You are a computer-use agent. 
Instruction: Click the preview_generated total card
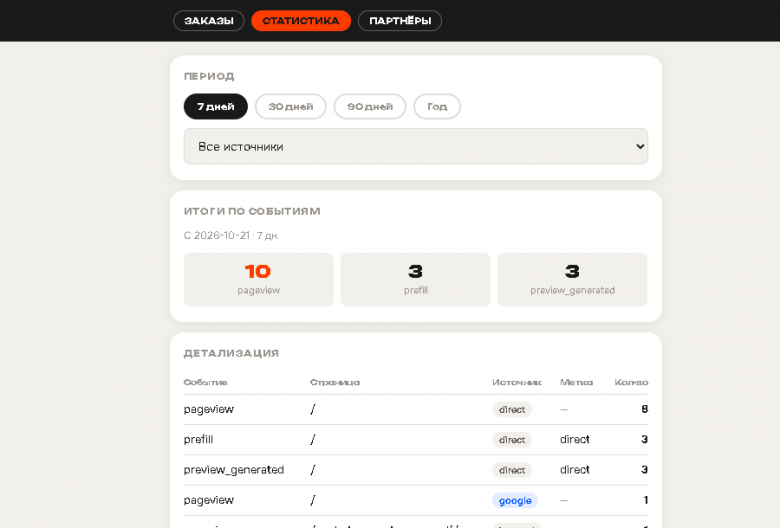[573, 279]
